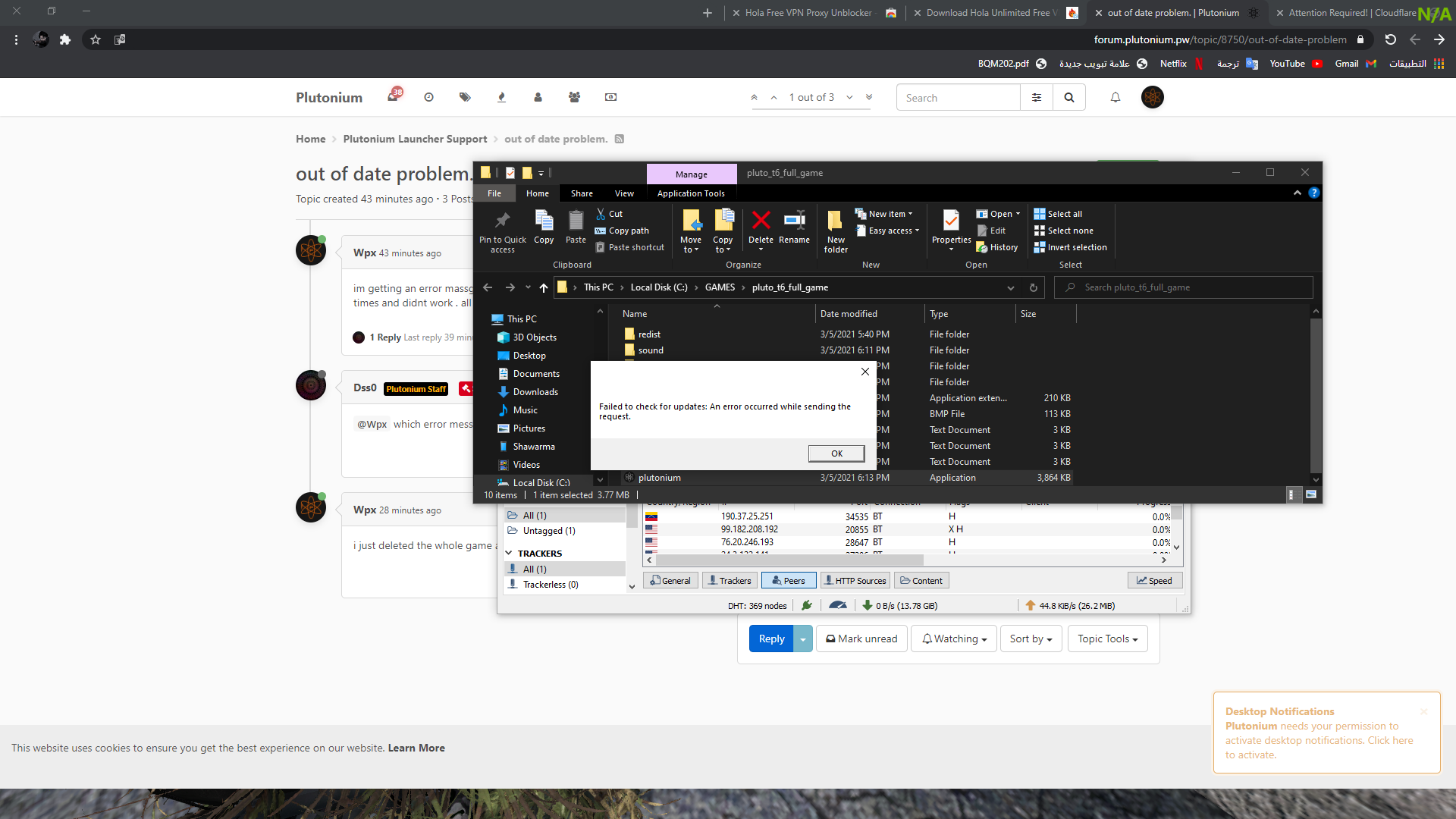This screenshot has height=819, width=1456.
Task: Open forum notifications inbox icon with 38 badge
Action: pyautogui.click(x=393, y=97)
